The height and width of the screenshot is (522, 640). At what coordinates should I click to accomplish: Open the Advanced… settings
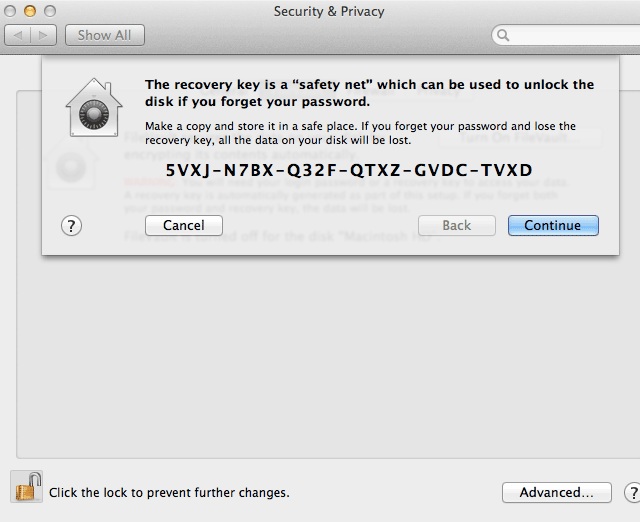(557, 493)
